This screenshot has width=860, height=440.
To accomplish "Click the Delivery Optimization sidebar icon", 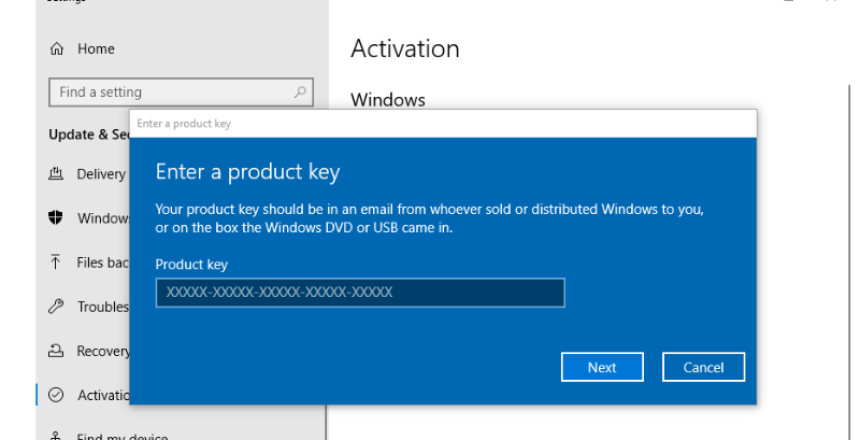I will pyautogui.click(x=57, y=174).
